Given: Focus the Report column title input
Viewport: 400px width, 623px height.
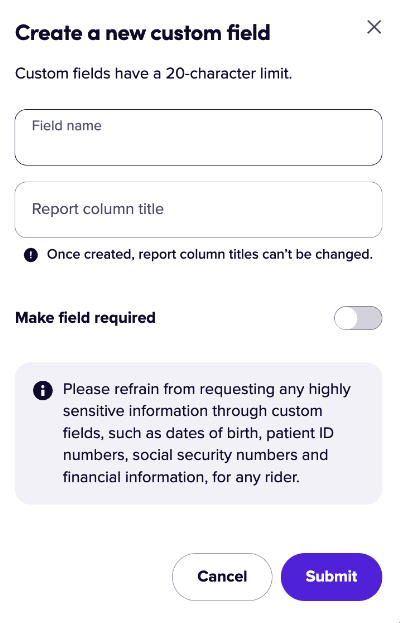Looking at the screenshot, I should coord(199,209).
